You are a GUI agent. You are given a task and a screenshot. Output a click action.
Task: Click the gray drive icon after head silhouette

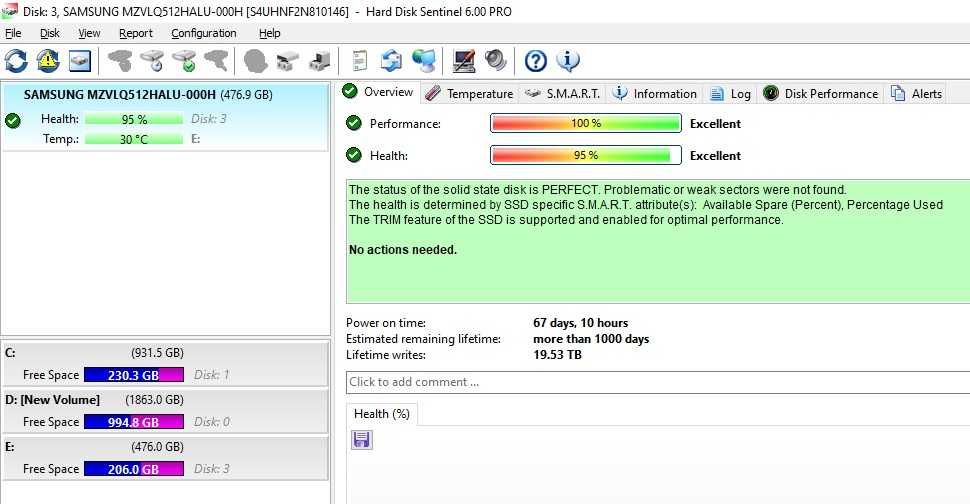[x=288, y=61]
